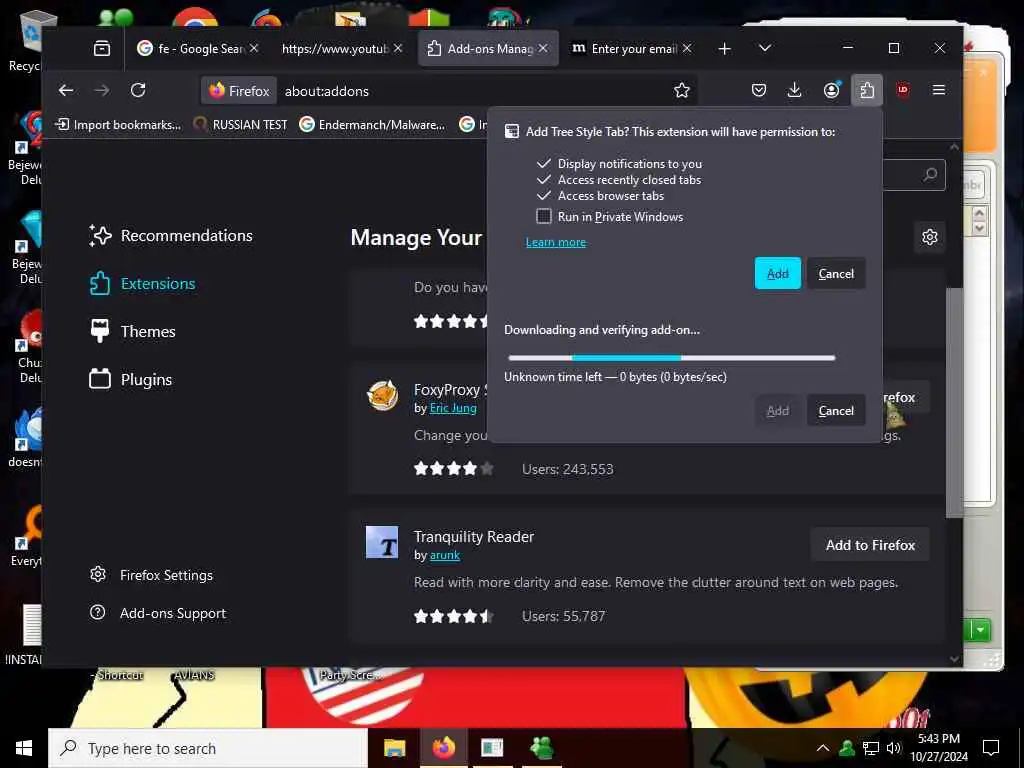This screenshot has width=1024, height=768.
Task: Expand the list all tabs chevron
Action: pyautogui.click(x=765, y=48)
